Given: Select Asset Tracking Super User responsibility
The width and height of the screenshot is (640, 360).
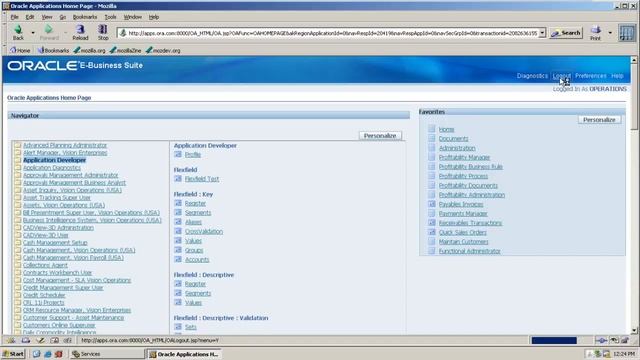Looking at the screenshot, I should (57, 198).
